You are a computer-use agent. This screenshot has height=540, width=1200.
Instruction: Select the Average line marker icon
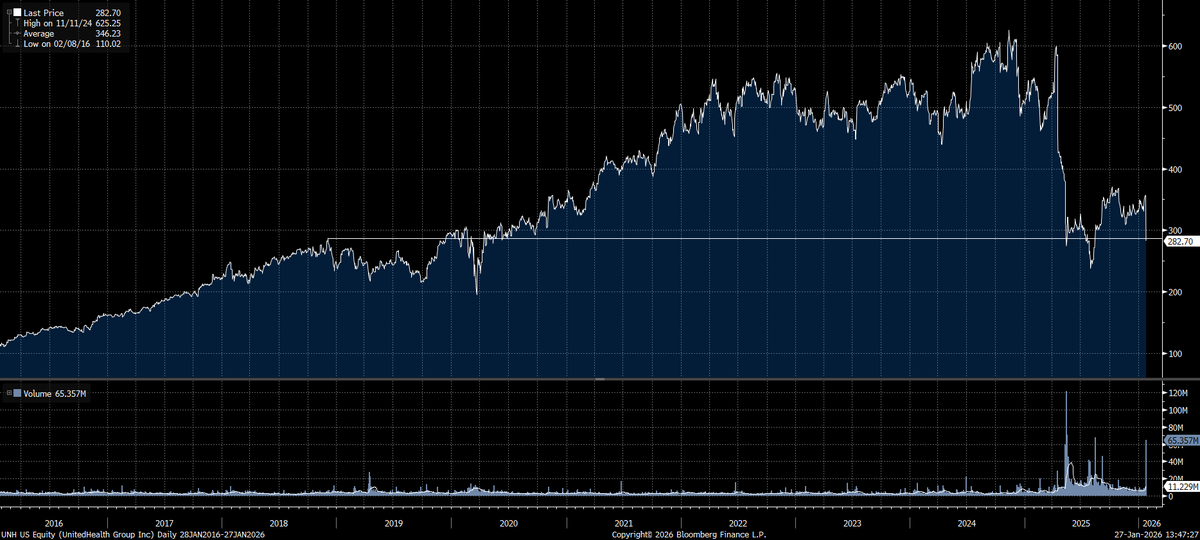click(17, 33)
